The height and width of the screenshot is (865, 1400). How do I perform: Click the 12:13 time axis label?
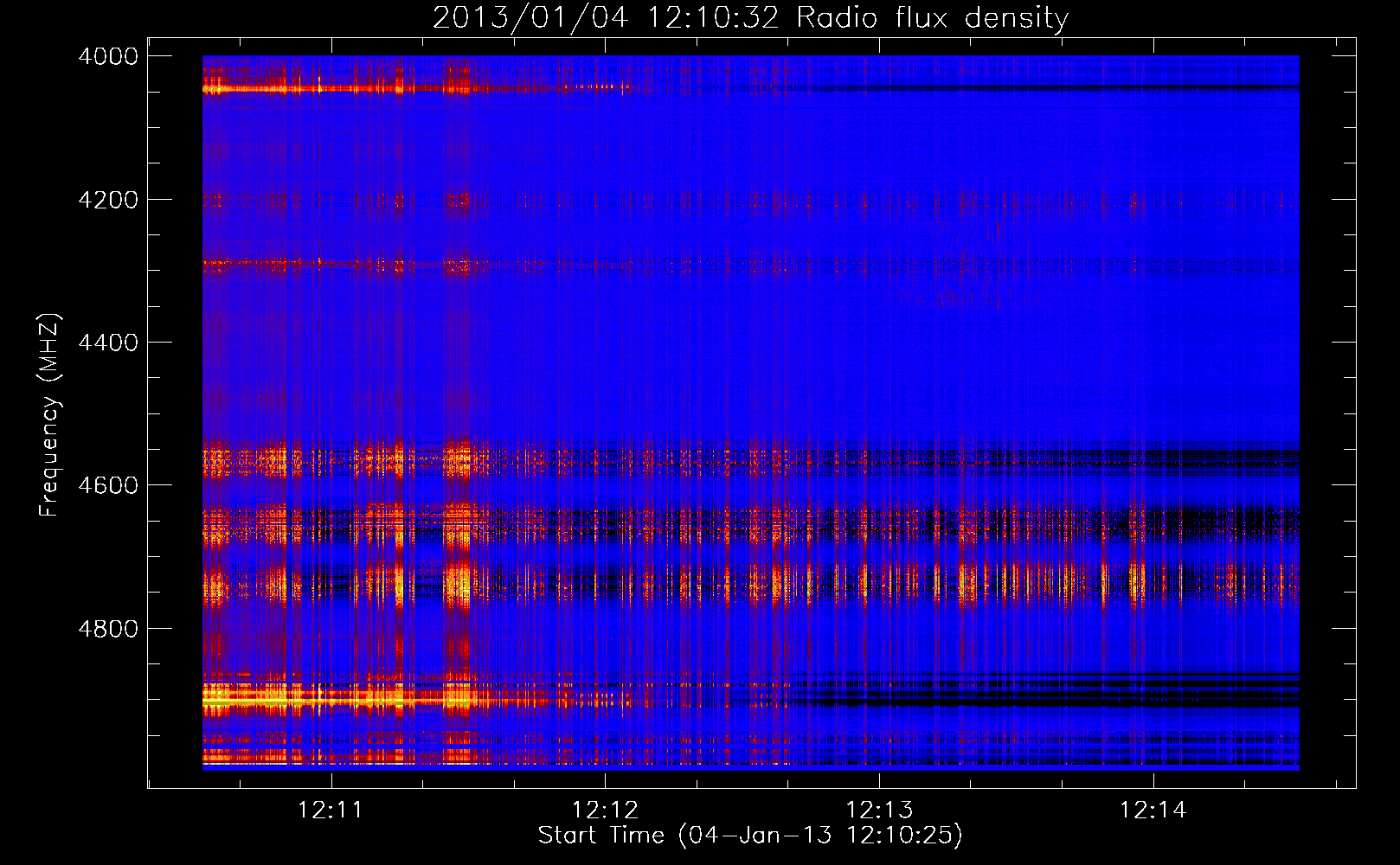tap(879, 811)
